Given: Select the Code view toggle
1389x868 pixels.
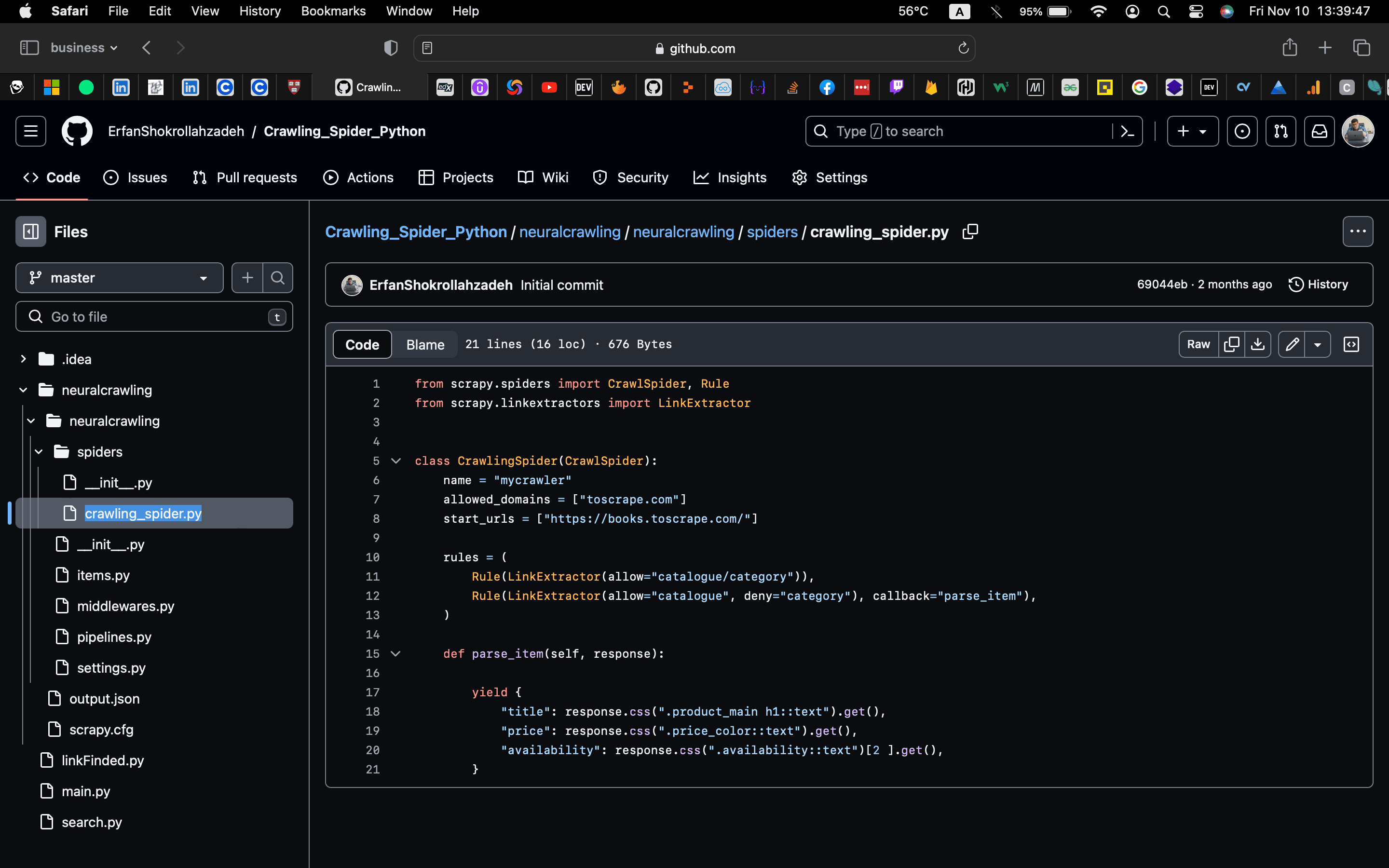Looking at the screenshot, I should click(x=362, y=344).
